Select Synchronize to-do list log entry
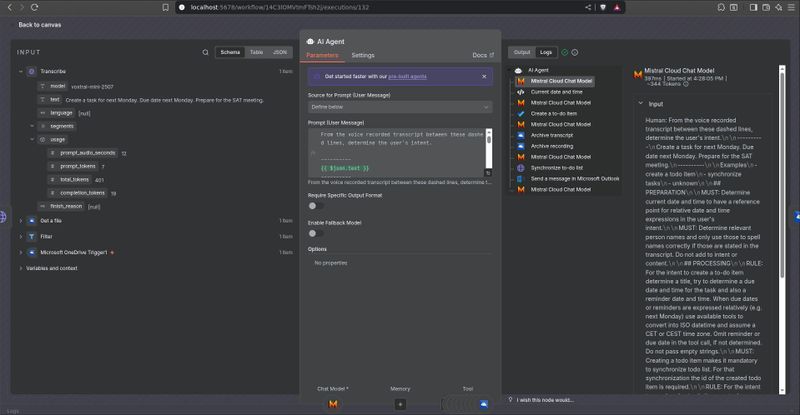This screenshot has height=415, width=800. coord(567,167)
